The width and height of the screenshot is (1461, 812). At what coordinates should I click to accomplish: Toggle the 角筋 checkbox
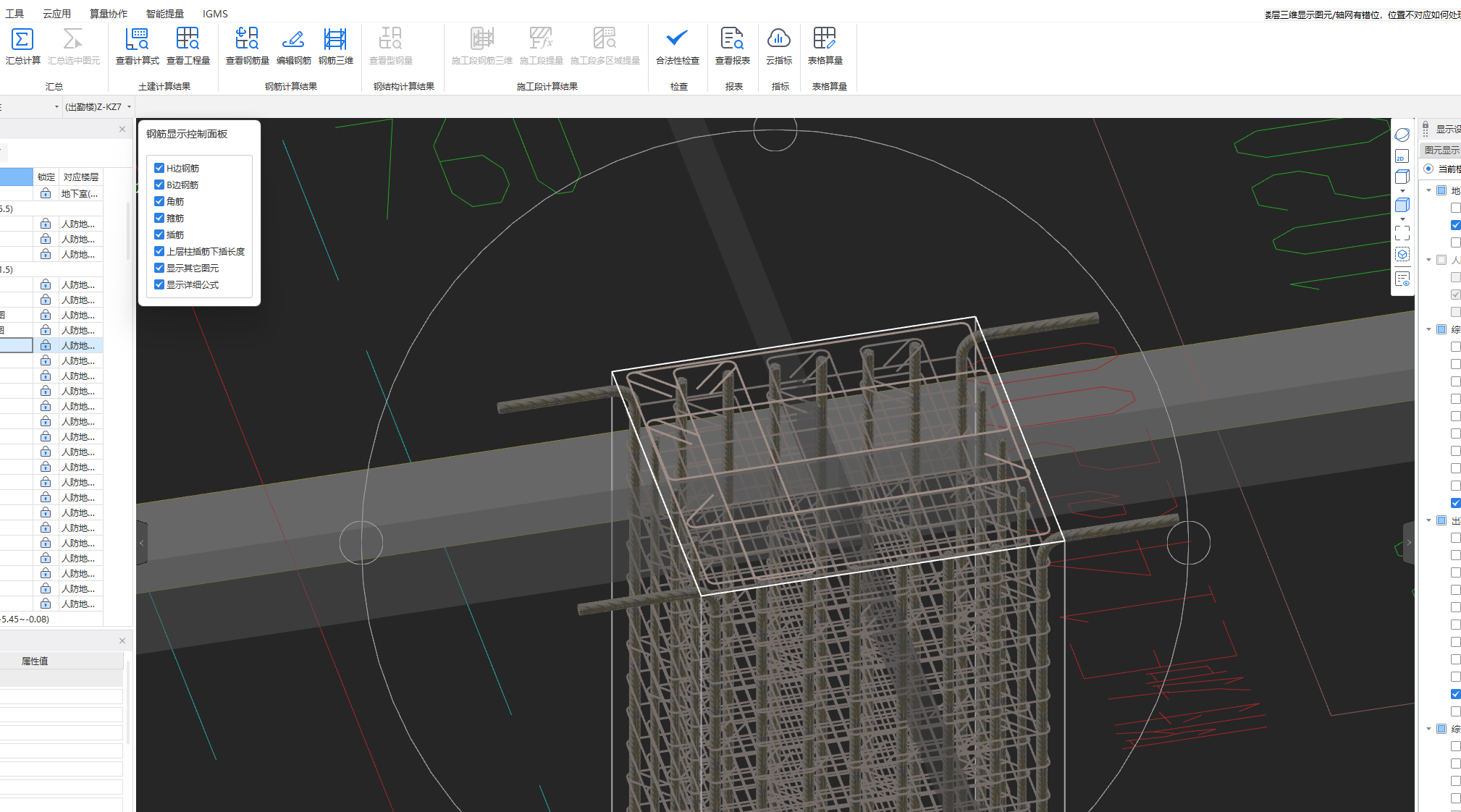point(159,201)
